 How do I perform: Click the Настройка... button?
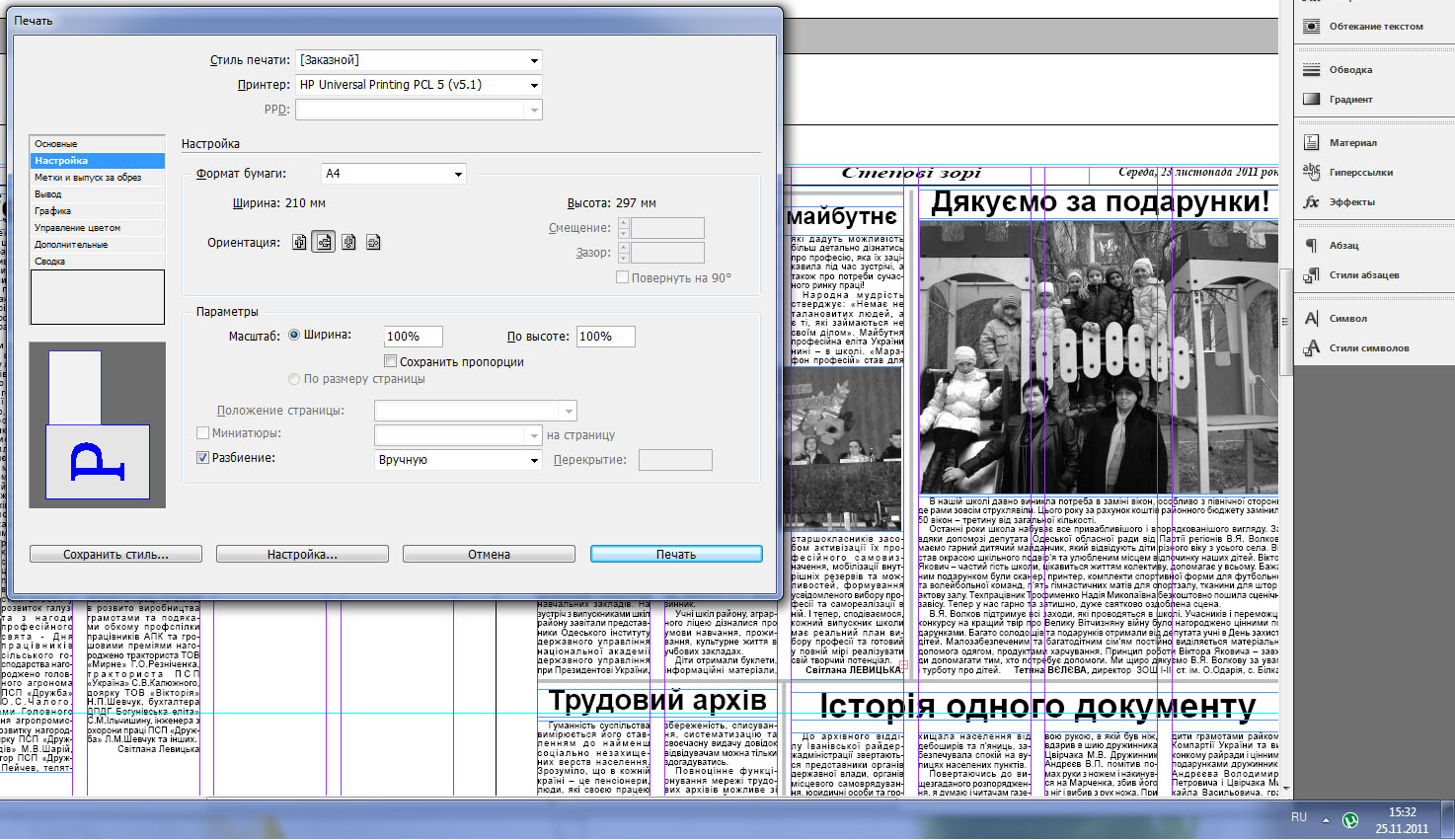pos(302,555)
